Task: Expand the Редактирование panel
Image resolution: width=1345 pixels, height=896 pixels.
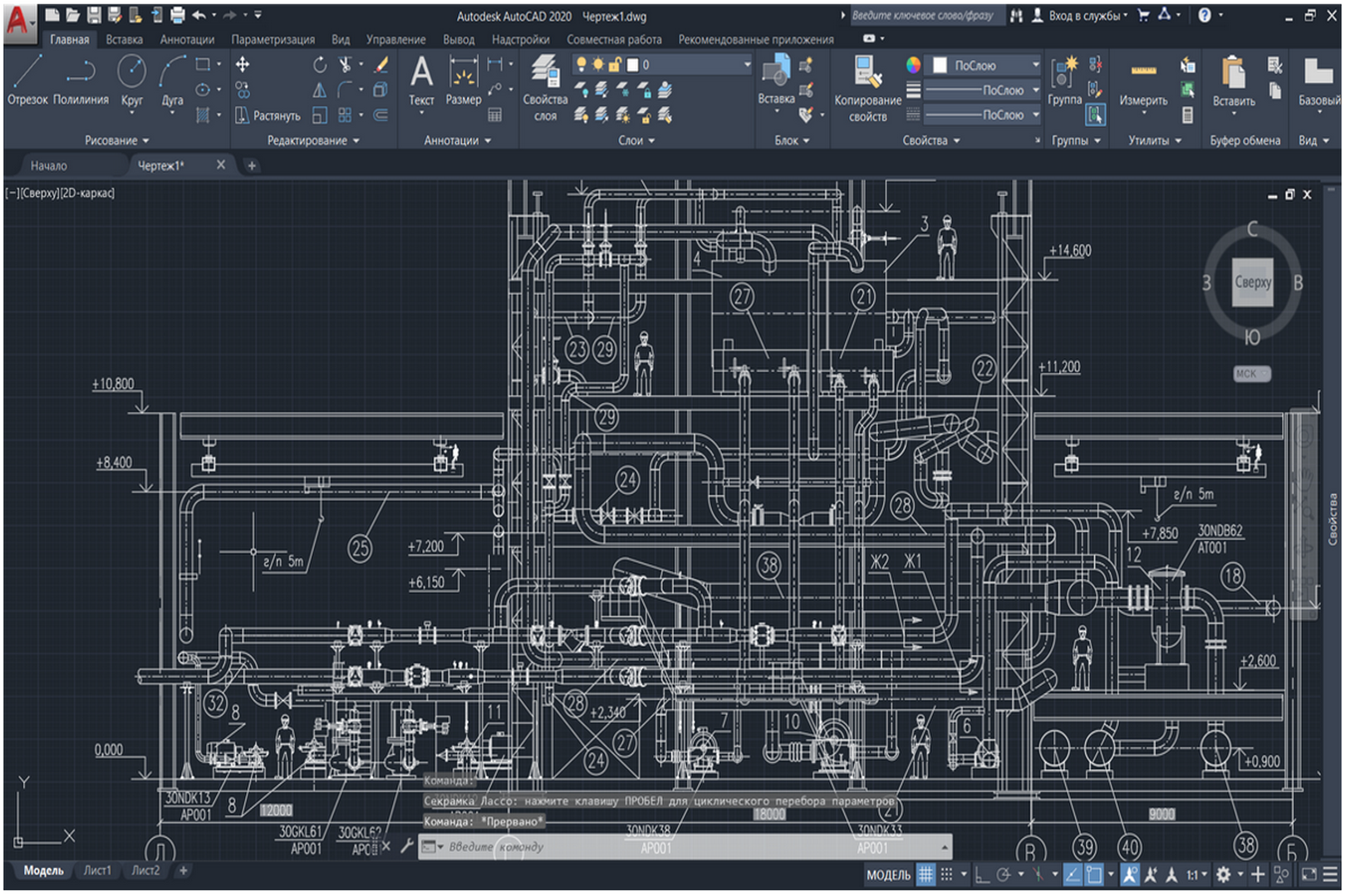Action: pyautogui.click(x=313, y=140)
